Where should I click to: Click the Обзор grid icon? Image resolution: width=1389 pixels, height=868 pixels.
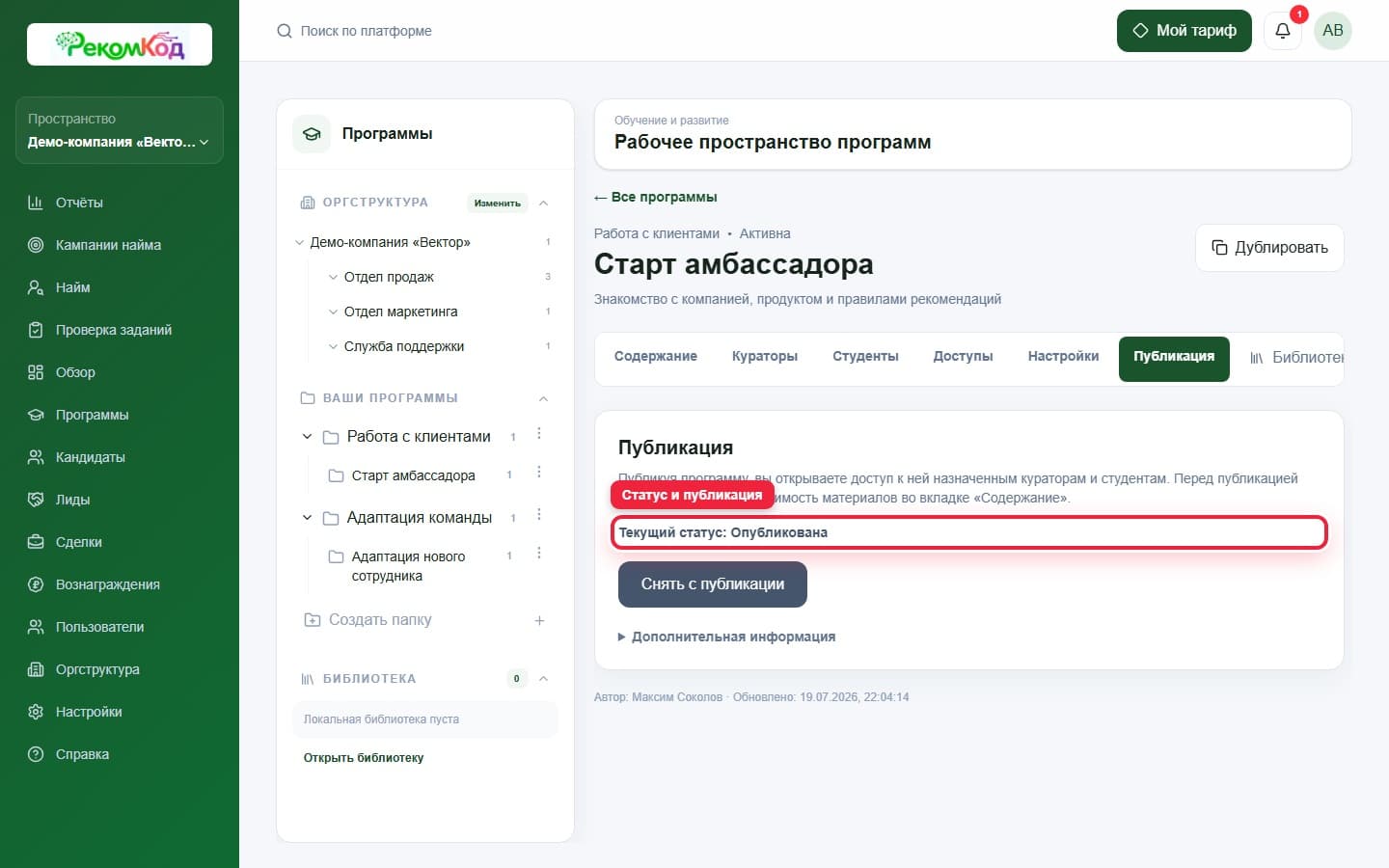(36, 372)
